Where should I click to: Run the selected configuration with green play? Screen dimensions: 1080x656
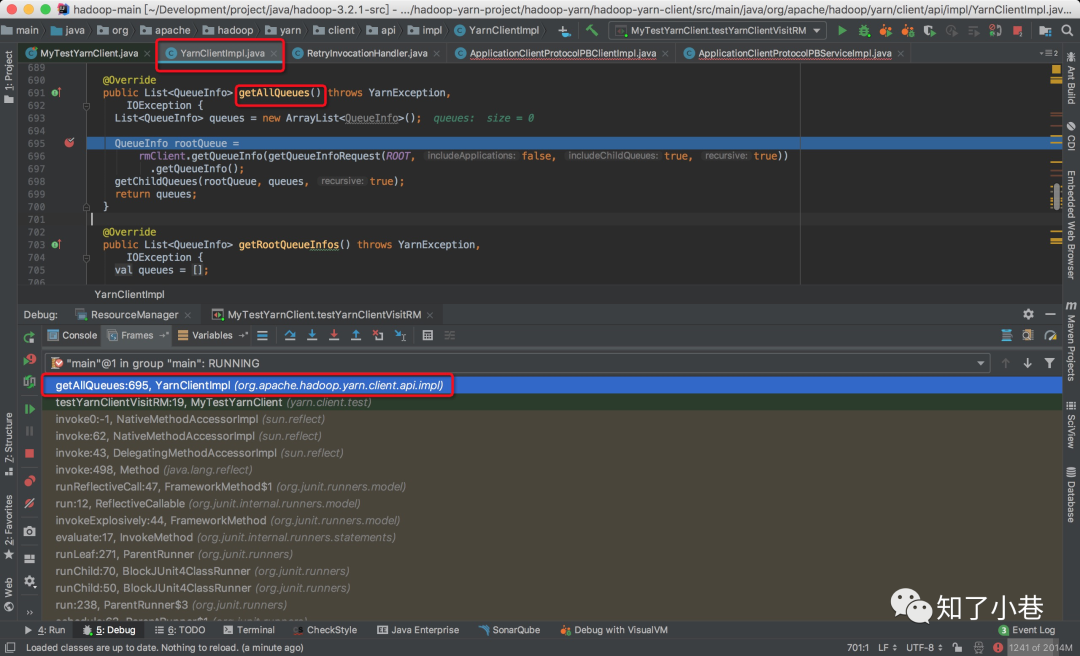842,30
